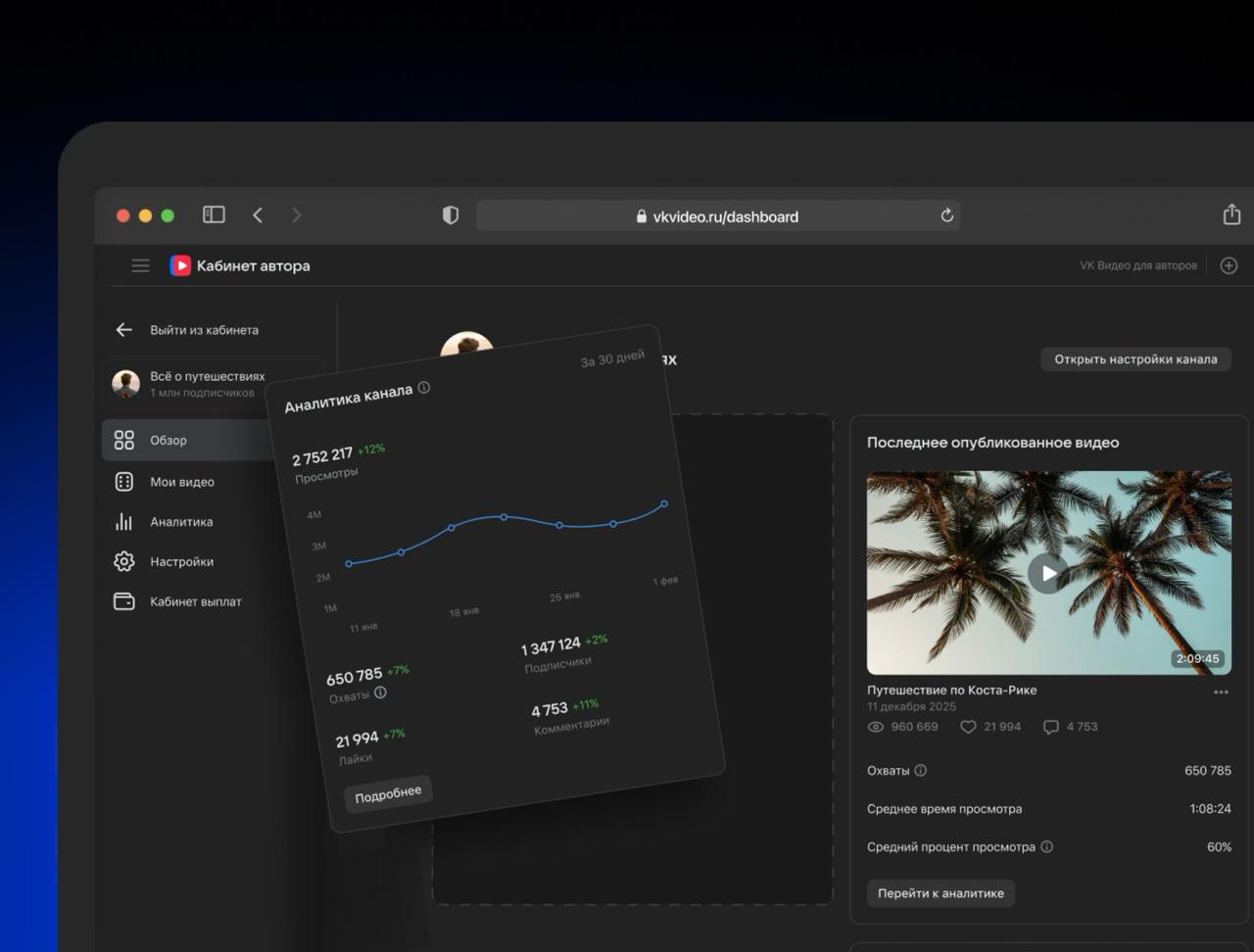This screenshot has height=952, width=1254.
Task: Play the Коста-Рика video thumbnail
Action: click(x=1048, y=573)
